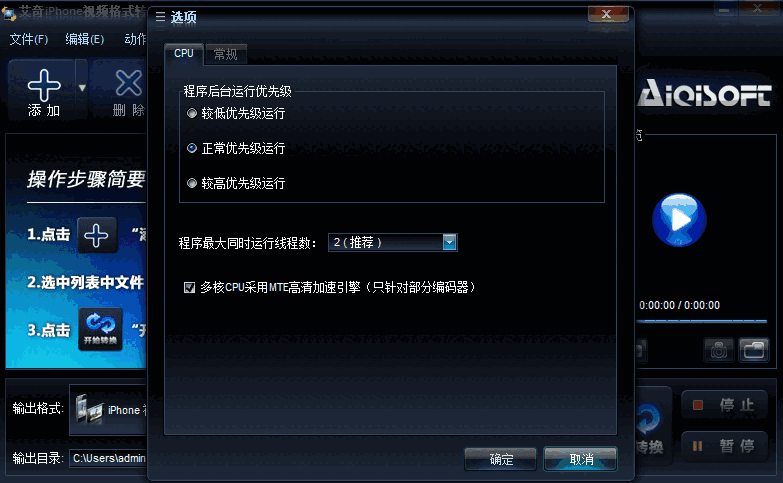Expand the arrow next to 添加 button
Image resolution: width=783 pixels, height=483 pixels.
(x=82, y=88)
